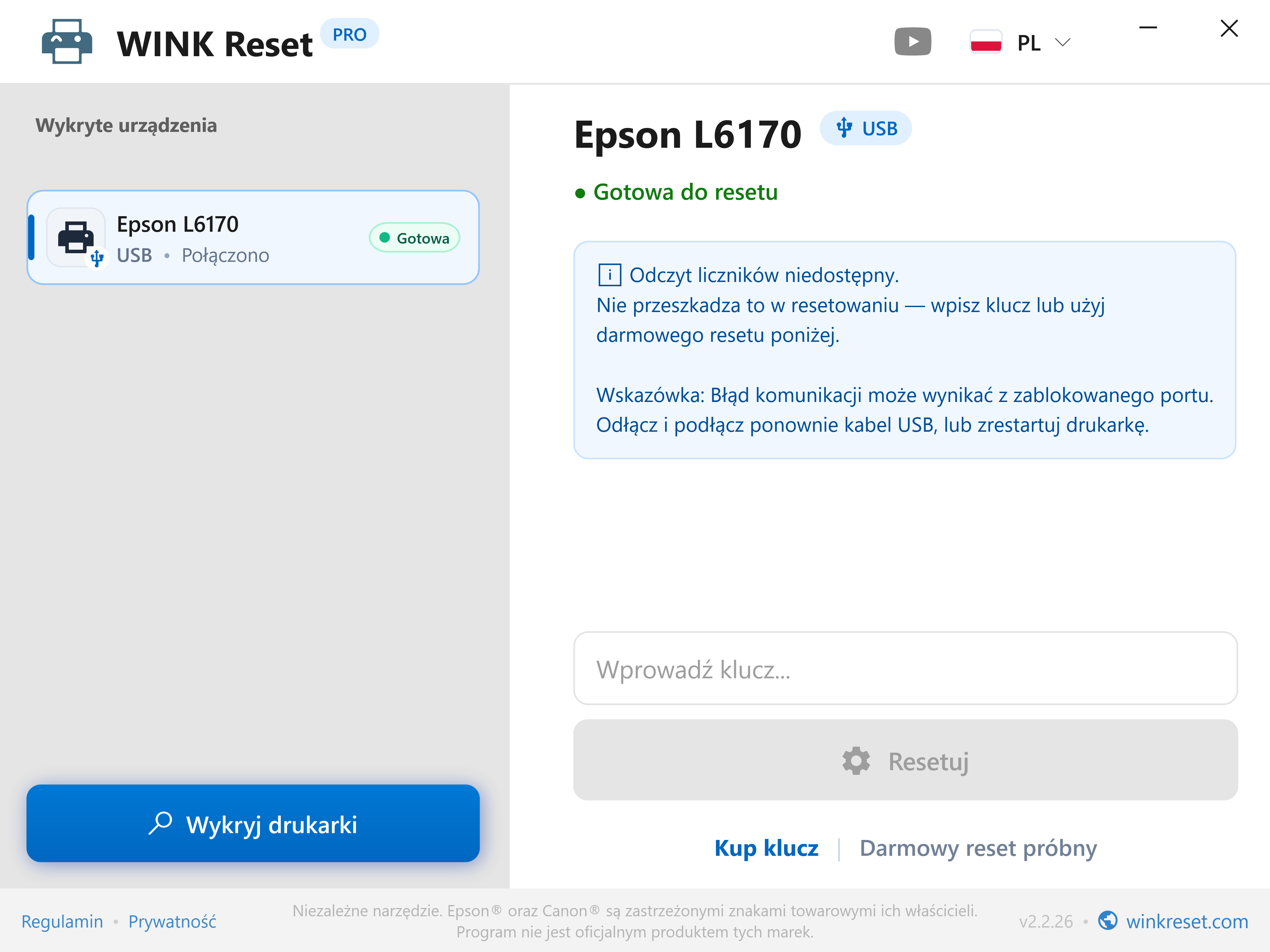This screenshot has width=1270, height=952.
Task: Click the info icon in the counters notice
Action: tap(609, 275)
